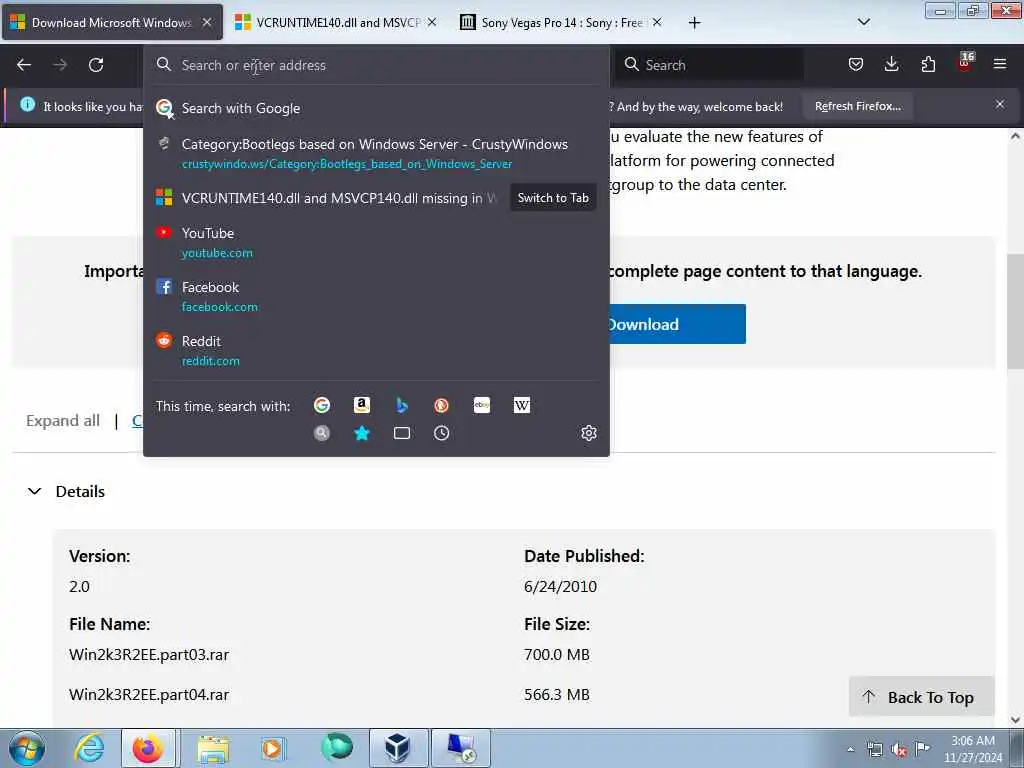Select the date published 6/24/2010
This screenshot has width=1024, height=768.
(x=560, y=586)
